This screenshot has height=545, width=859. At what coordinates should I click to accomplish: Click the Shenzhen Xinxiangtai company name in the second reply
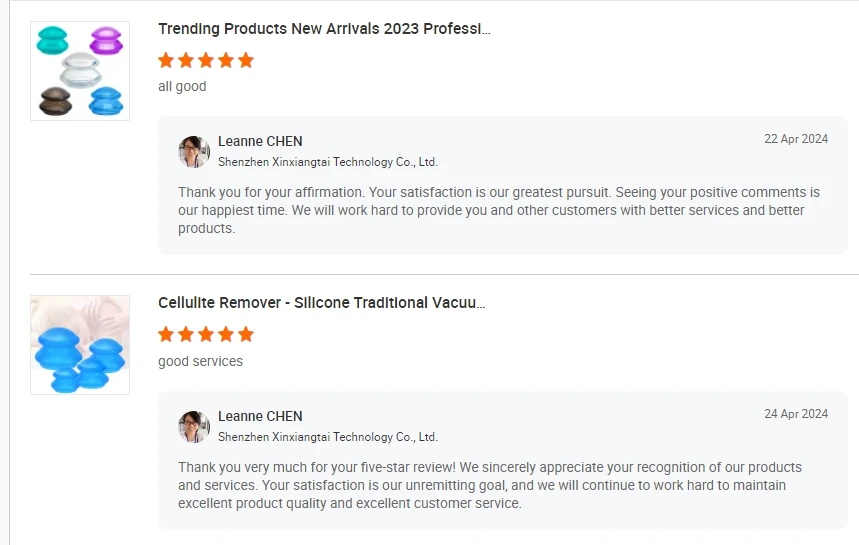328,437
